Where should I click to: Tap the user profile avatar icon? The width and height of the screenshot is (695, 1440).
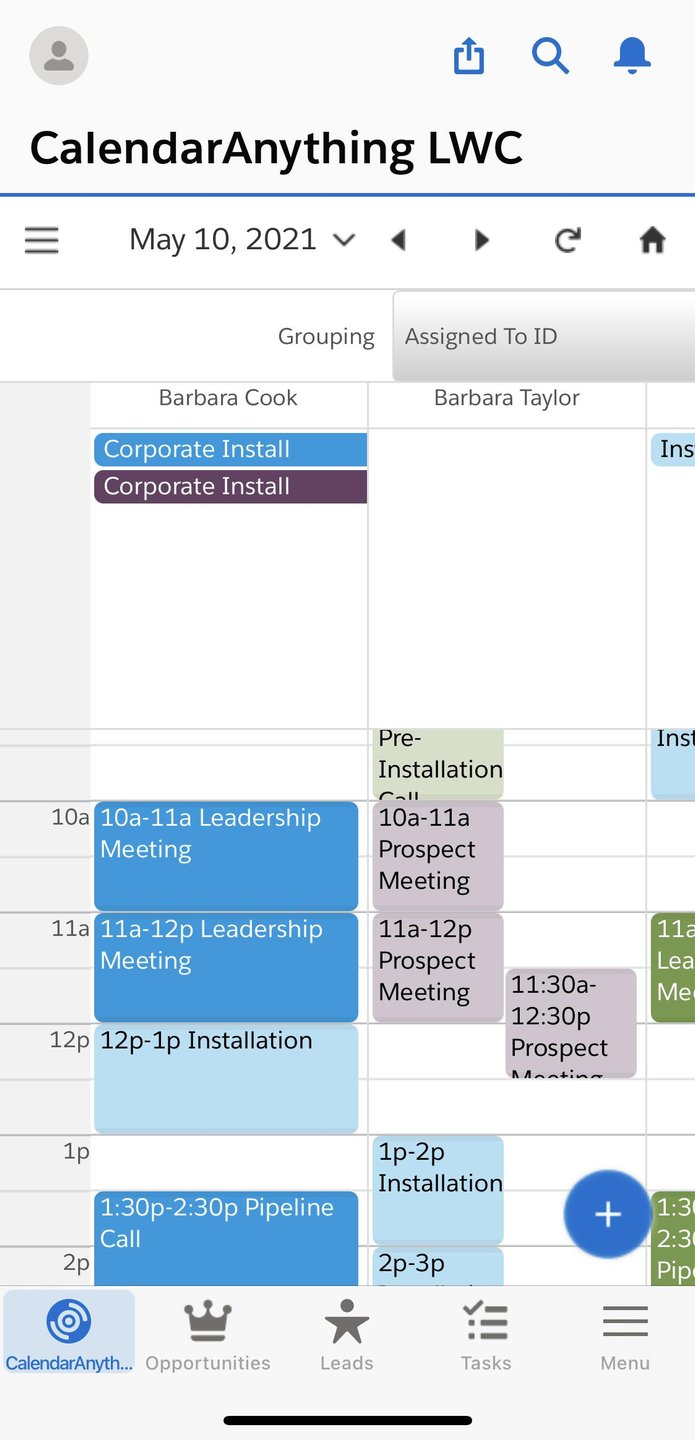coord(59,55)
